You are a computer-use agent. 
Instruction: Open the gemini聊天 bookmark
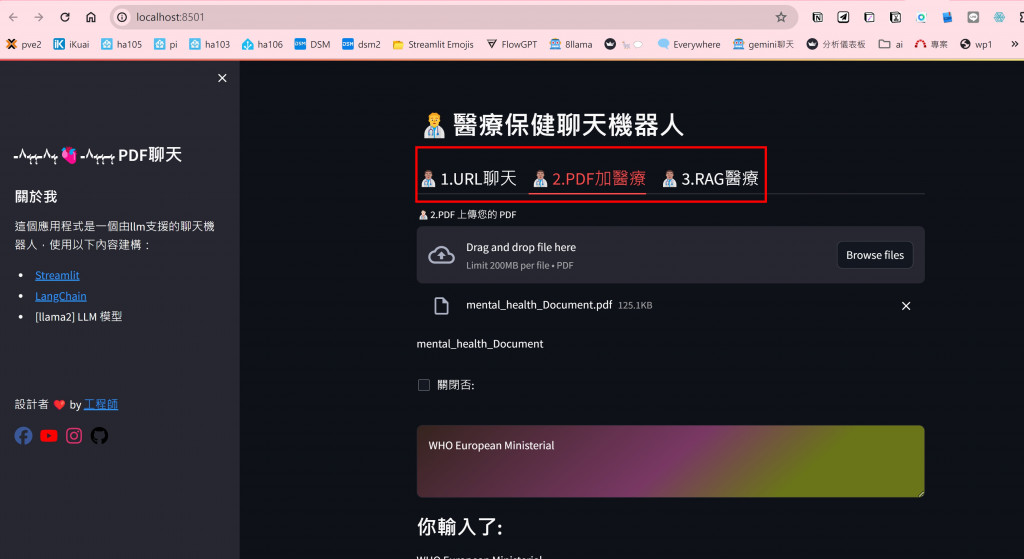(x=763, y=44)
